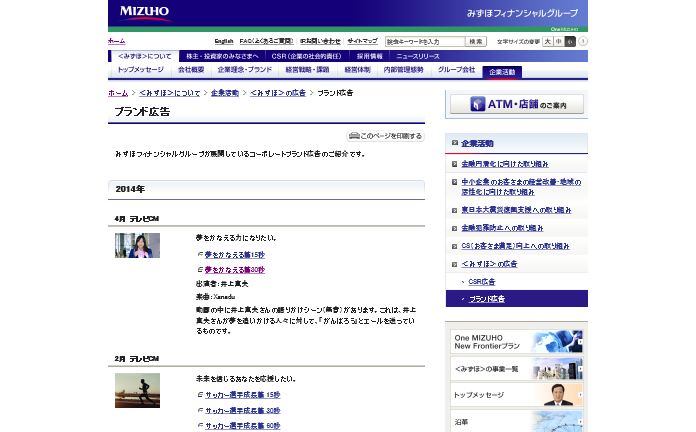Set font size to 小 (small)

click(570, 41)
